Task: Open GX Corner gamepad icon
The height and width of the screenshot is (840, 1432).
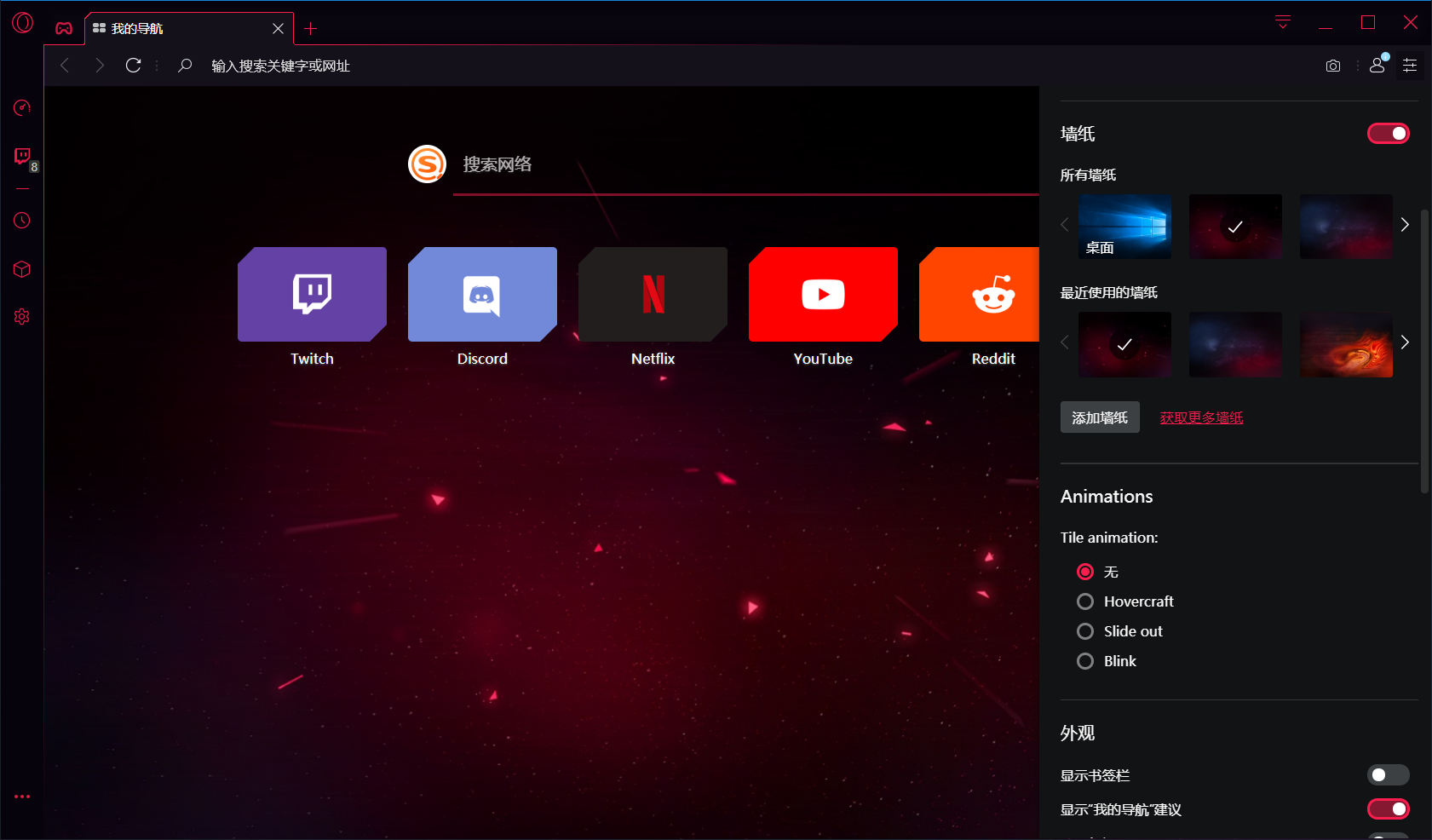Action: point(64,28)
